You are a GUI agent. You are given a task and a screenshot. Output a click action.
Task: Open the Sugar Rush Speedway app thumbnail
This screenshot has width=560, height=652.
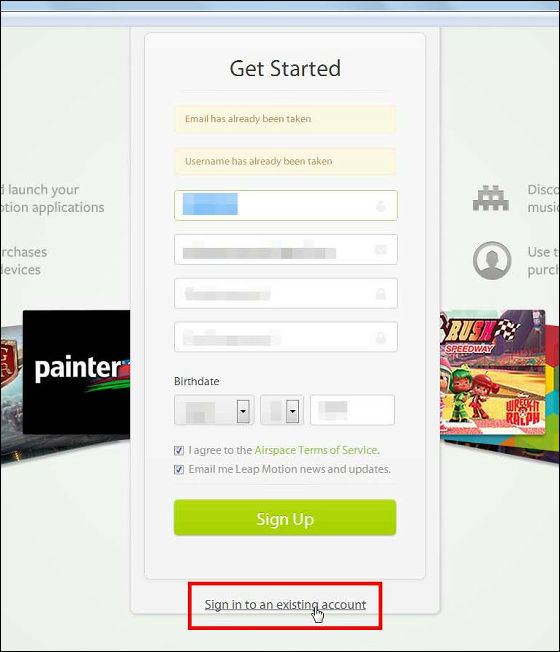tap(493, 372)
